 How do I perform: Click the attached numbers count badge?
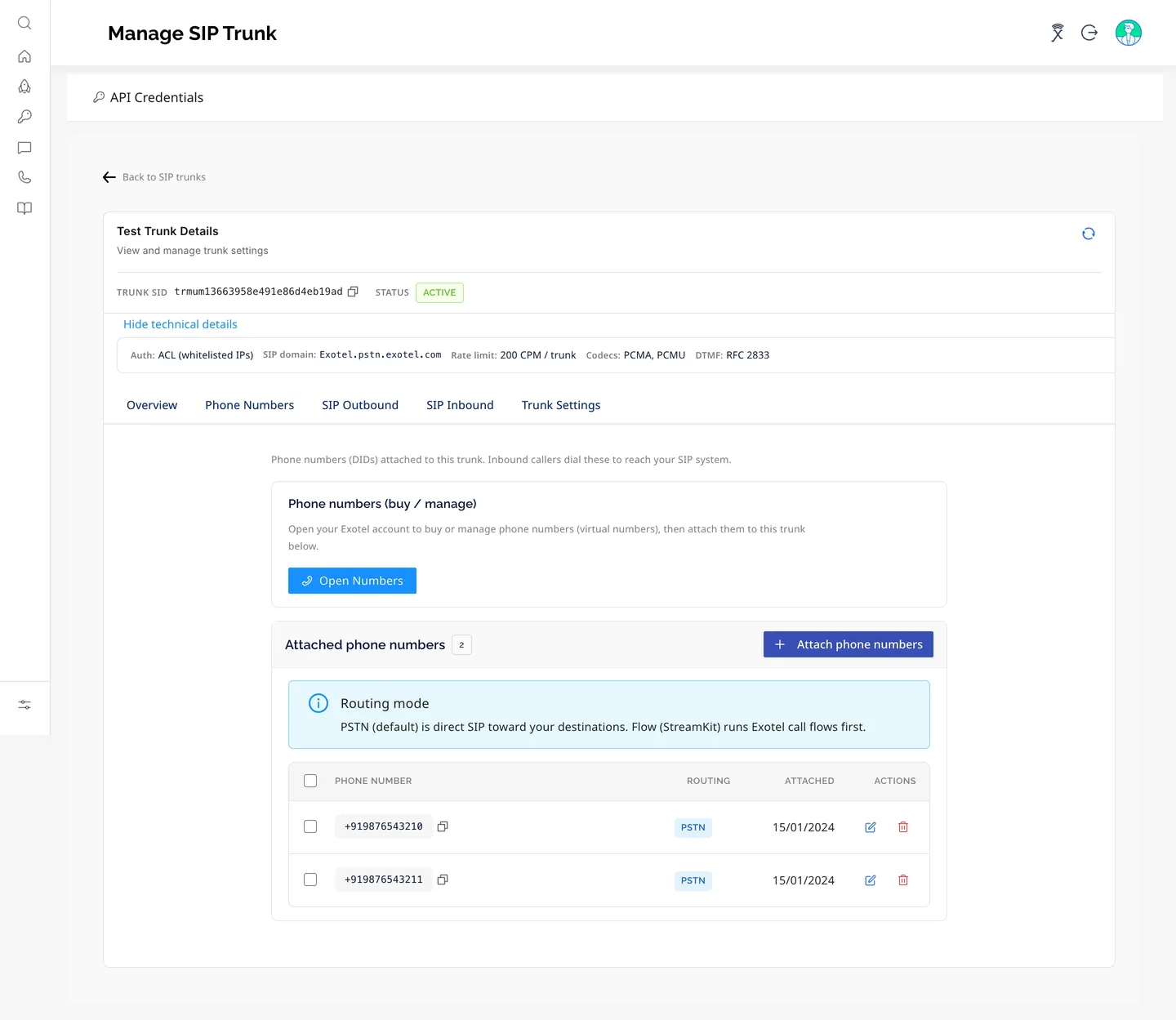461,645
